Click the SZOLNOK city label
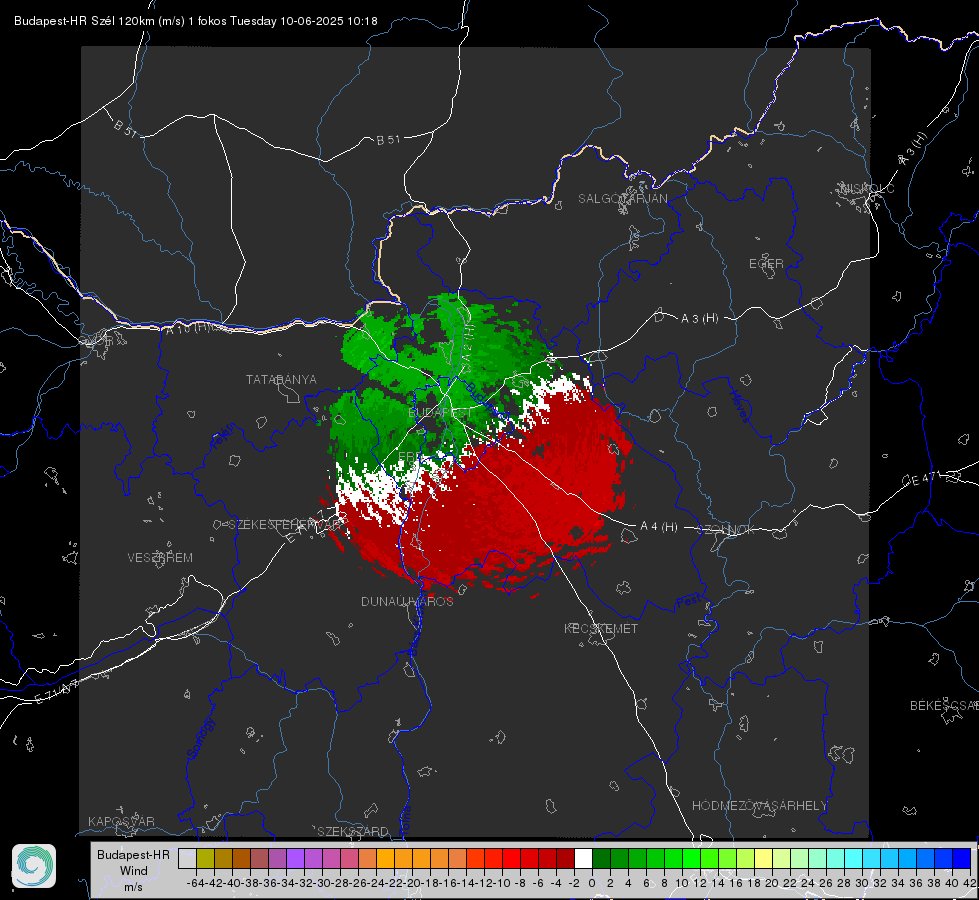This screenshot has width=979, height=900. pos(726,529)
